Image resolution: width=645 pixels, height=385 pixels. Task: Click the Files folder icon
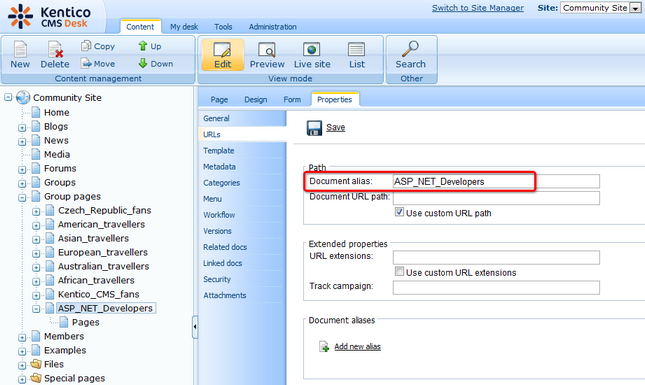[x=36, y=364]
